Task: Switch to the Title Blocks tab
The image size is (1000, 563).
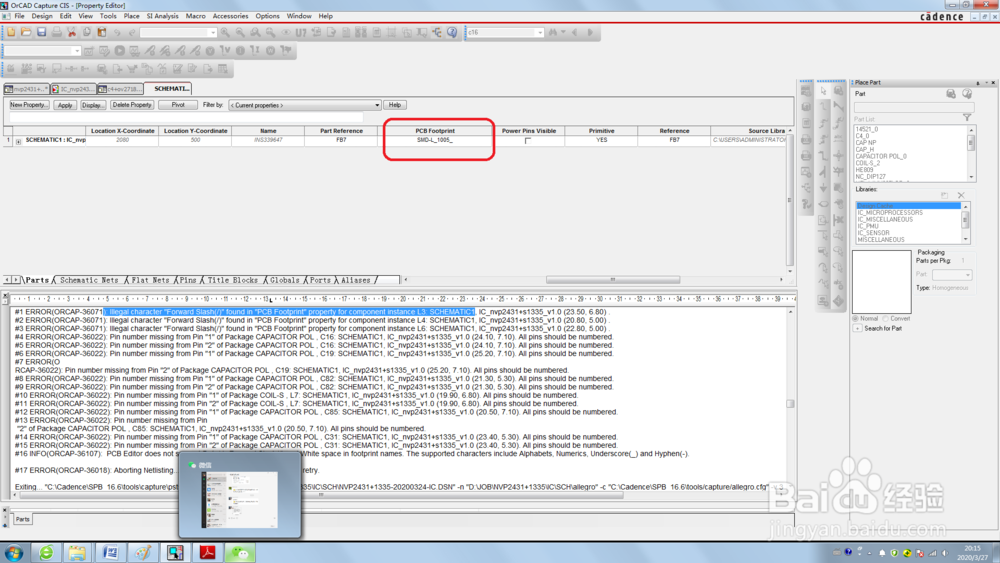Action: [232, 280]
